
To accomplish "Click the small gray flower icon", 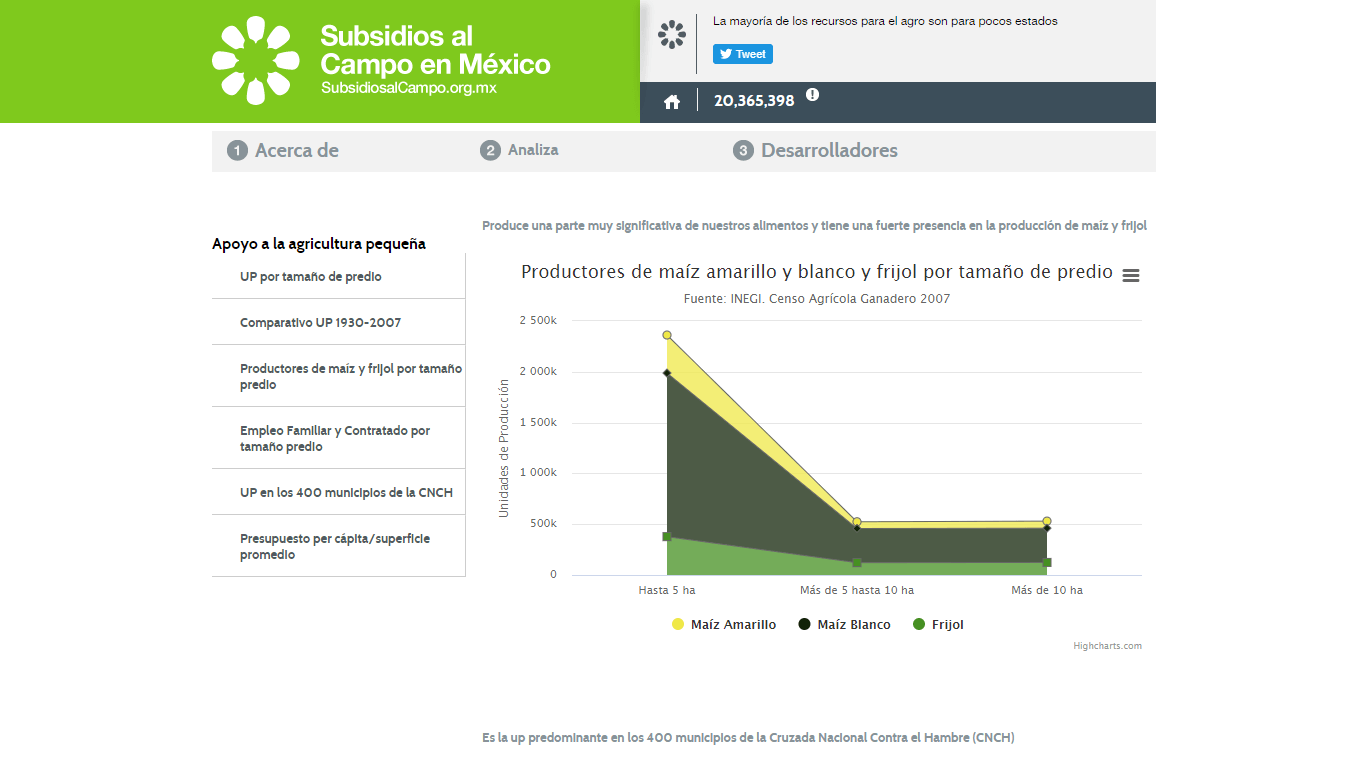I will click(672, 35).
